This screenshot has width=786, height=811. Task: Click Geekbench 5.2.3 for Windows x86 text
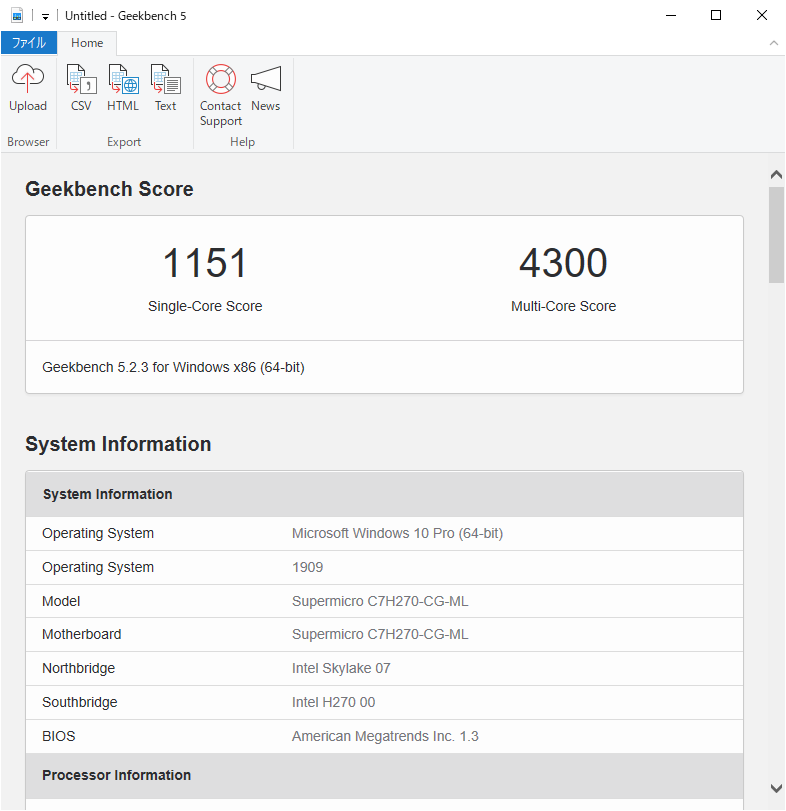coord(173,367)
